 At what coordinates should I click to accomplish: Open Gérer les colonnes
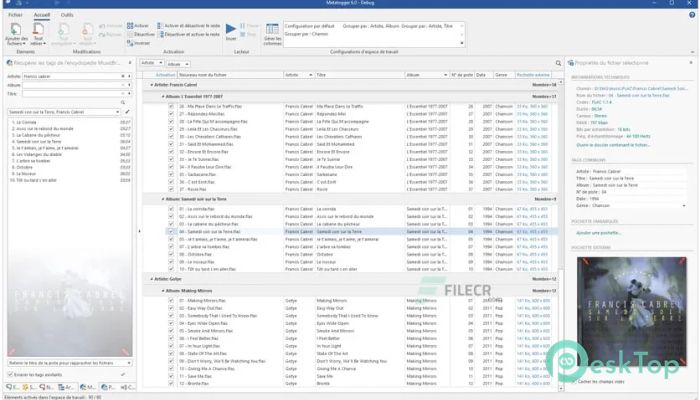click(272, 34)
